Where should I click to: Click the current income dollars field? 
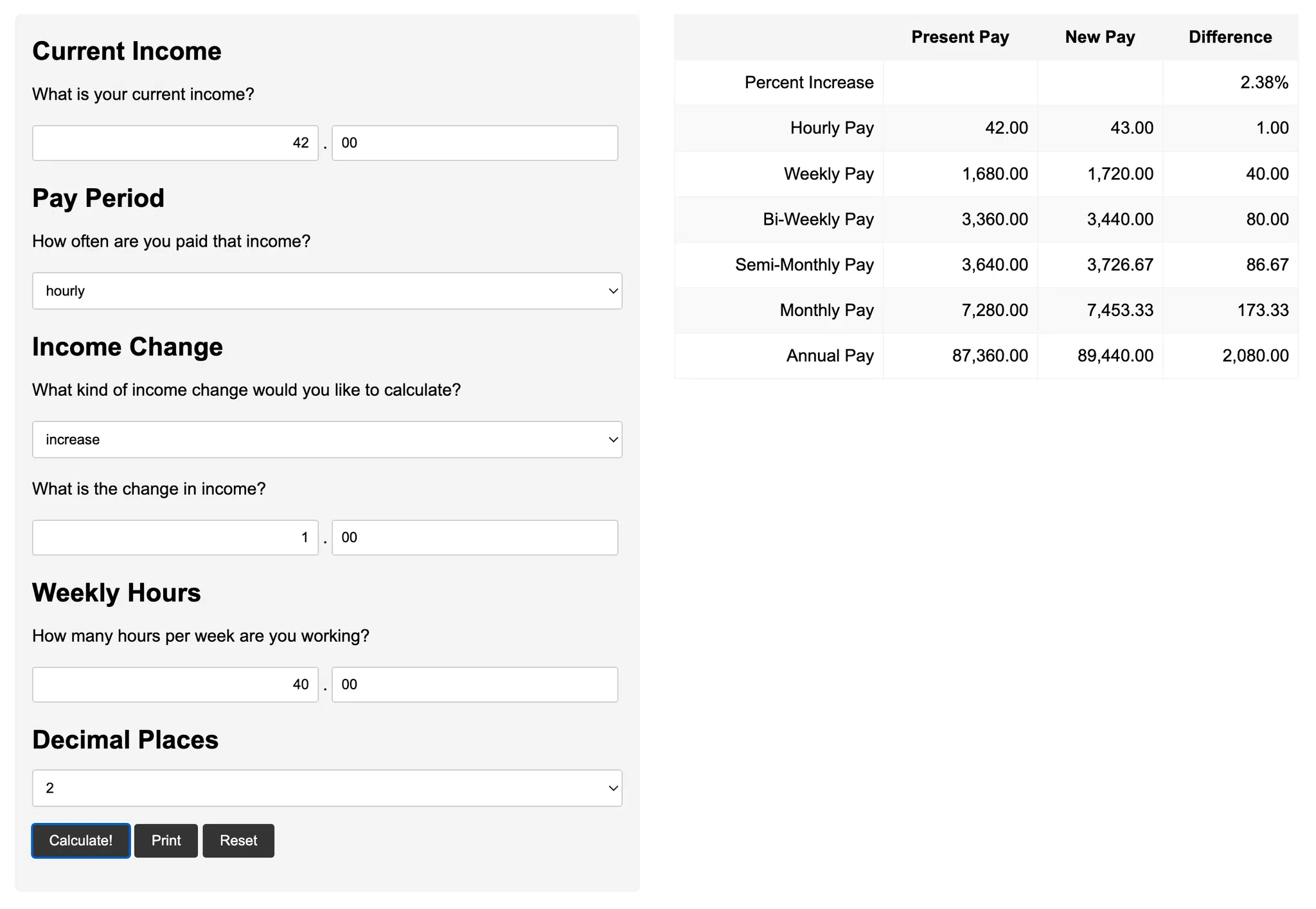175,143
